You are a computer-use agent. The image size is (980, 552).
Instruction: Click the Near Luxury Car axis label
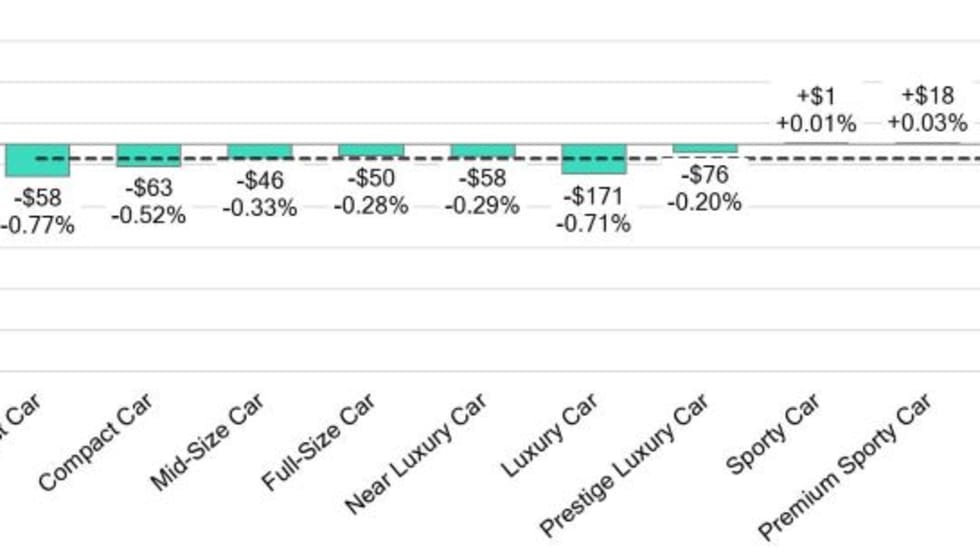pos(417,452)
